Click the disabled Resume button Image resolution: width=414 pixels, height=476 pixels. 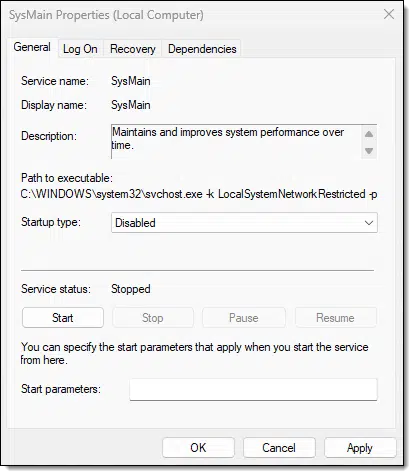click(x=335, y=318)
